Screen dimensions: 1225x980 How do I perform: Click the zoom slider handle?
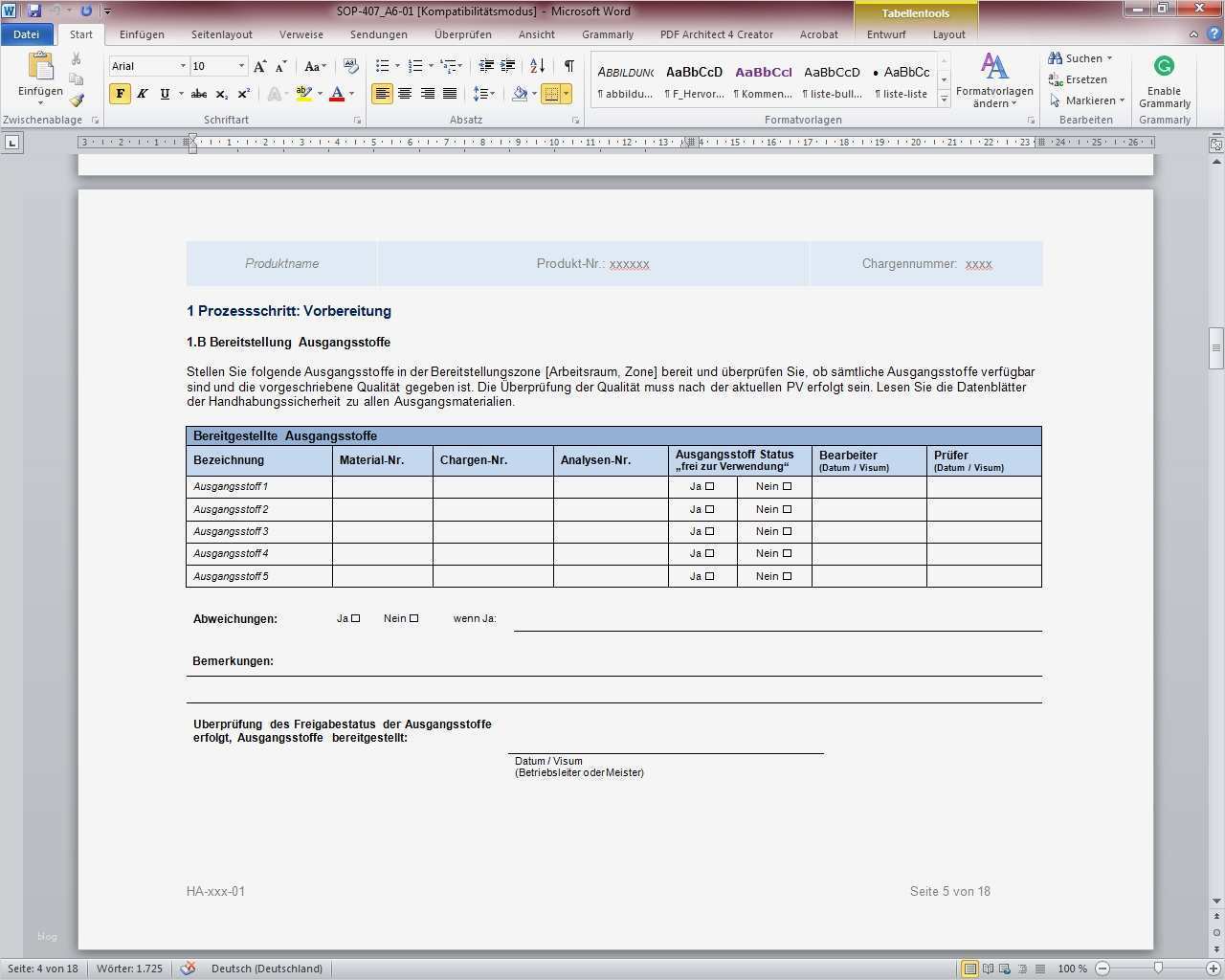coord(1158,969)
